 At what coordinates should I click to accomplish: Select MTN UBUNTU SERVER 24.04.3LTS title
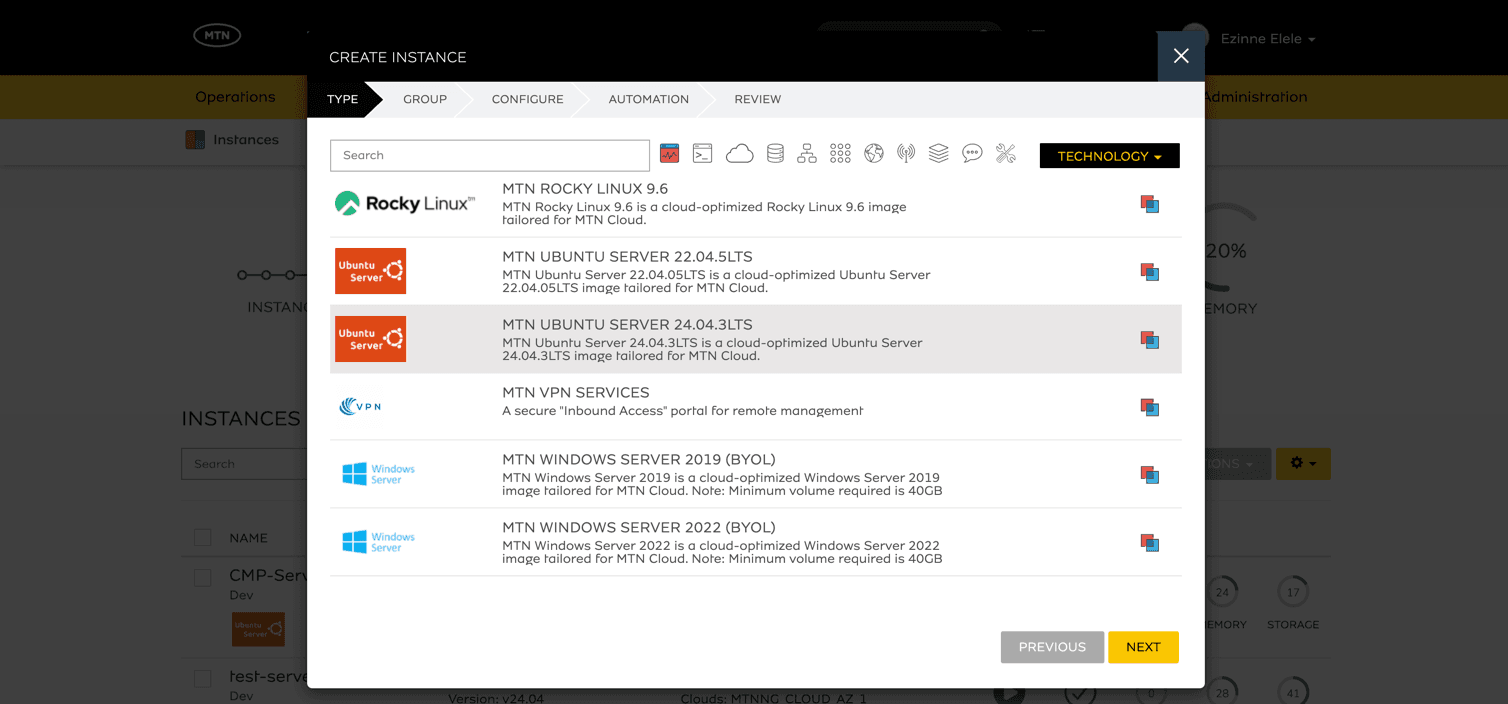coord(627,325)
